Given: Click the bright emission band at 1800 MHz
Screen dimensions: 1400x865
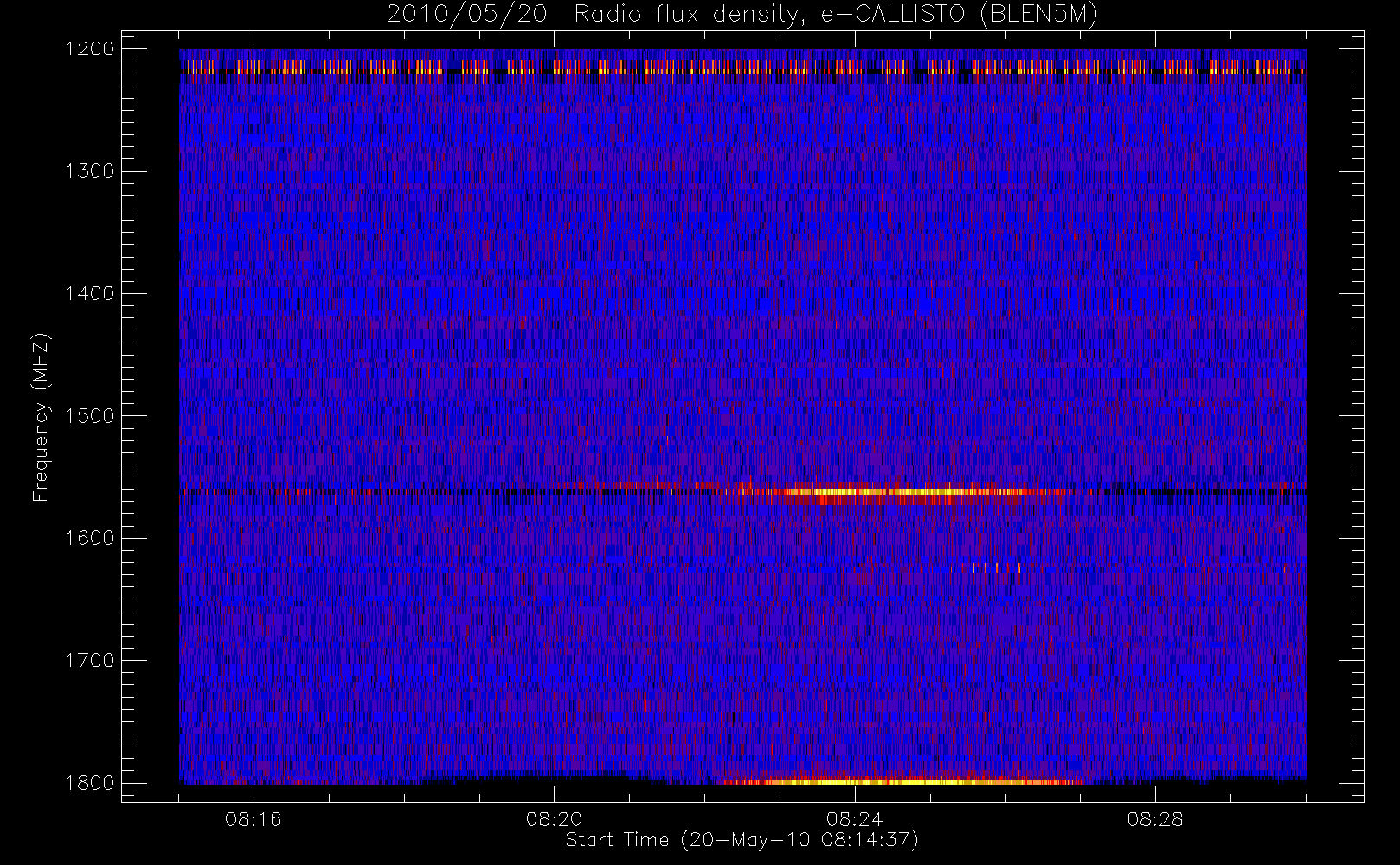Looking at the screenshot, I should click(x=900, y=781).
